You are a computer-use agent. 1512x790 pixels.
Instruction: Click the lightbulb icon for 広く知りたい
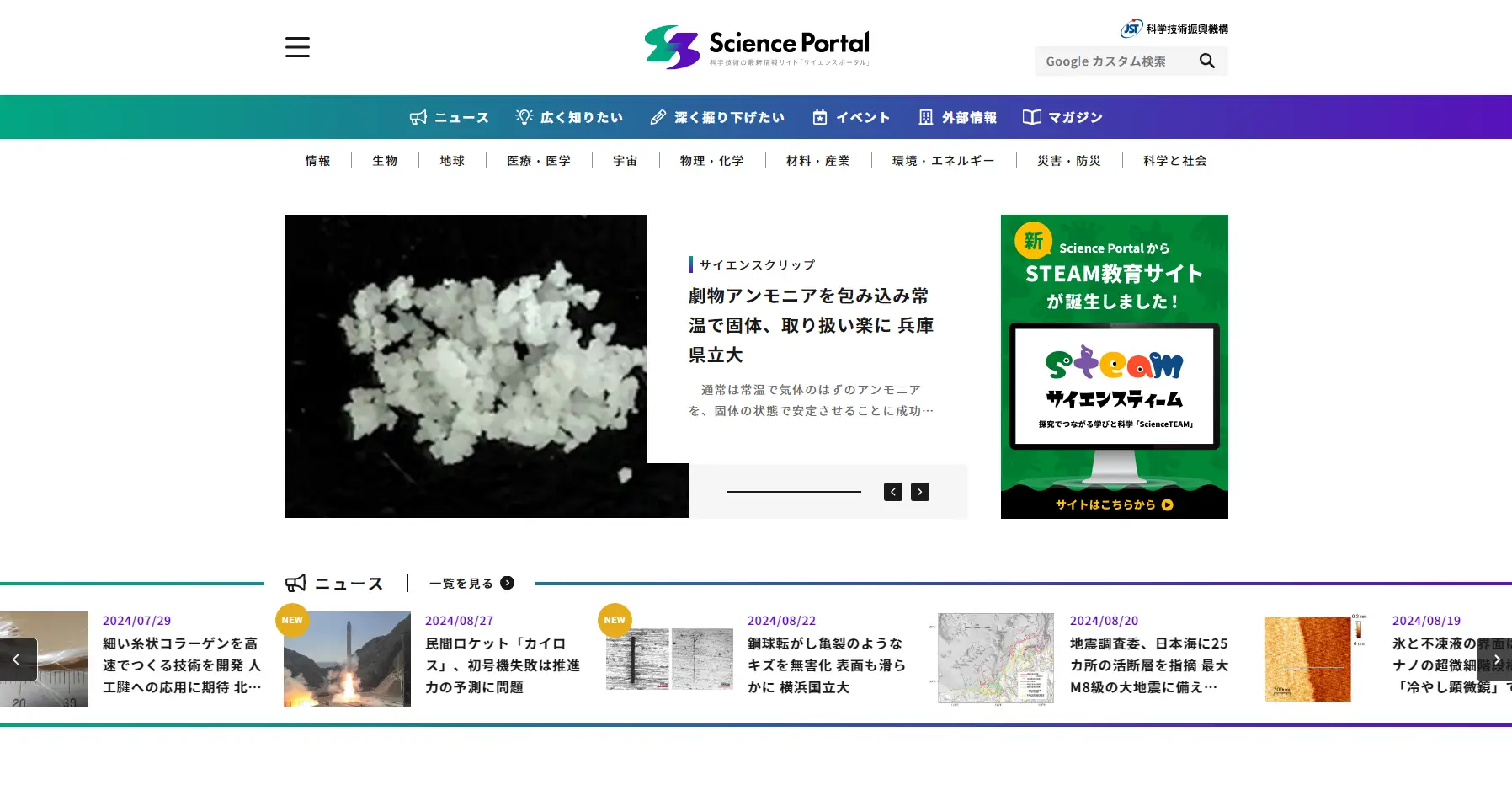point(524,117)
